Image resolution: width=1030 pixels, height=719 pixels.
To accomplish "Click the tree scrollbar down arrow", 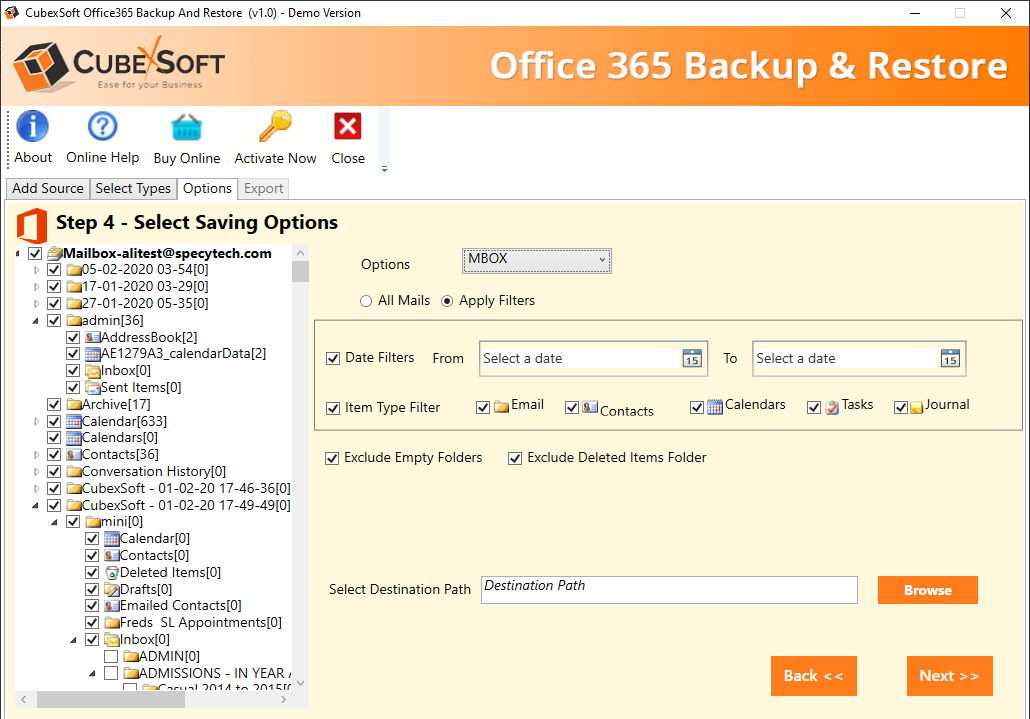I will [301, 684].
